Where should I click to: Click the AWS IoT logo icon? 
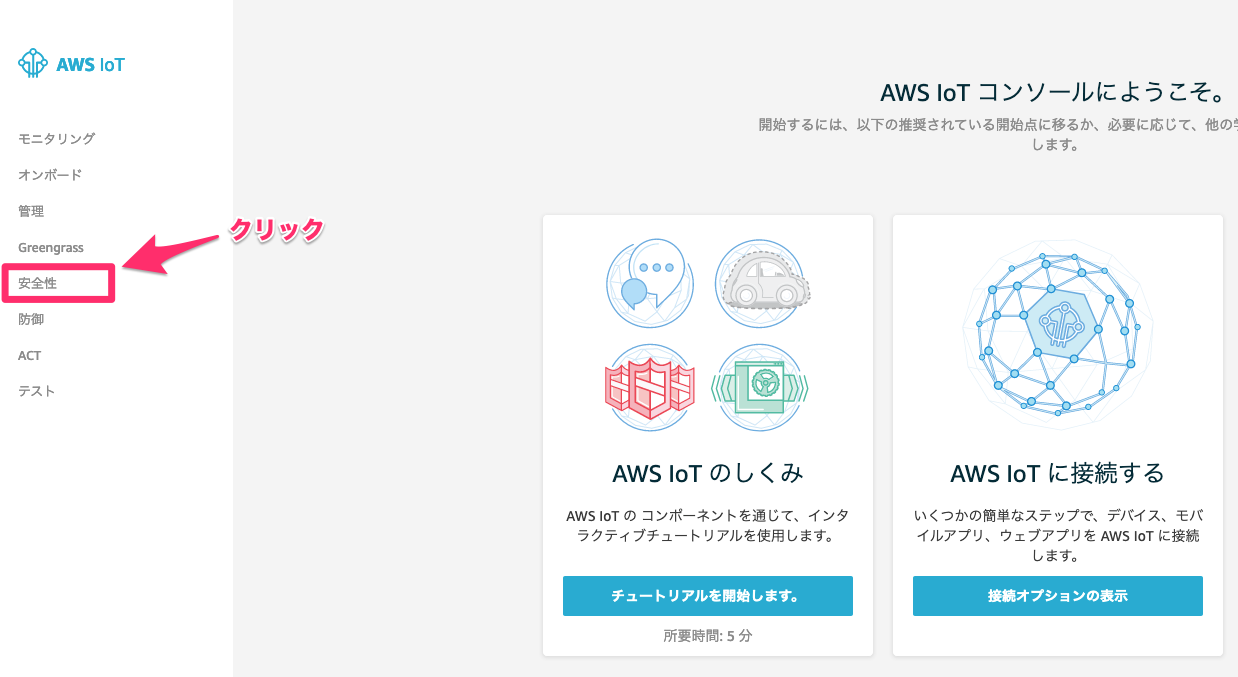pos(33,64)
